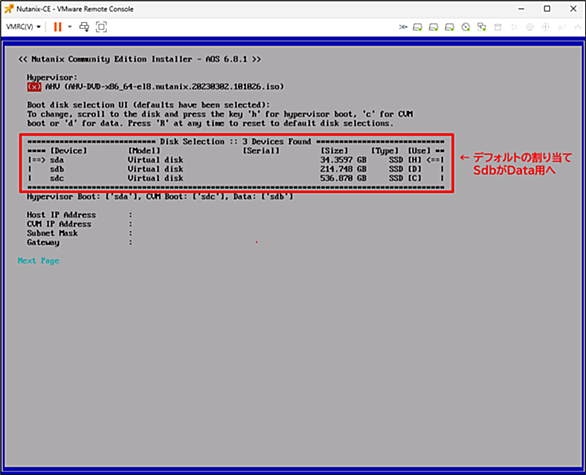586x475 pixels.
Task: Click the [Size] column header
Action: click(x=334, y=151)
